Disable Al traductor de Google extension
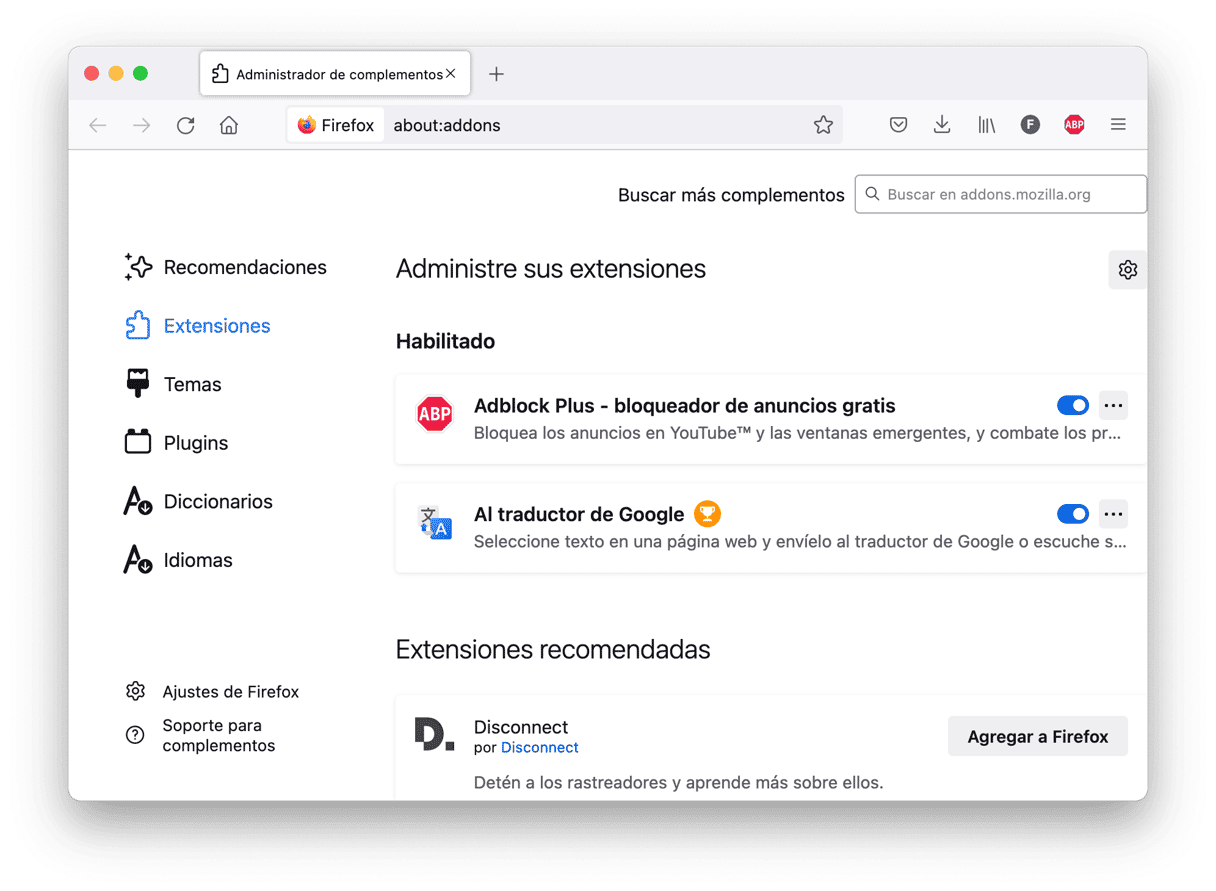The height and width of the screenshot is (891, 1216). (x=1073, y=514)
